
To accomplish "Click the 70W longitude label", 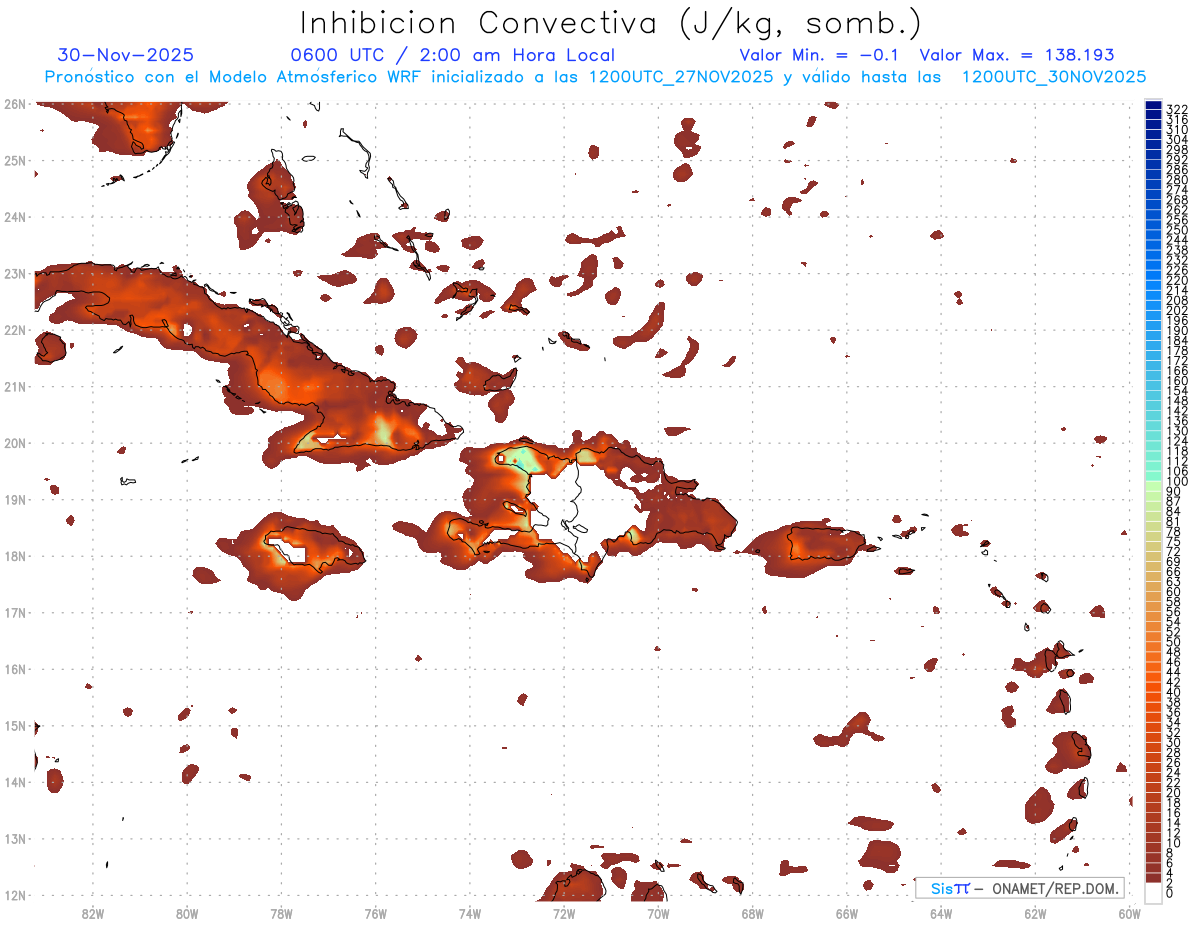I will 658,912.
